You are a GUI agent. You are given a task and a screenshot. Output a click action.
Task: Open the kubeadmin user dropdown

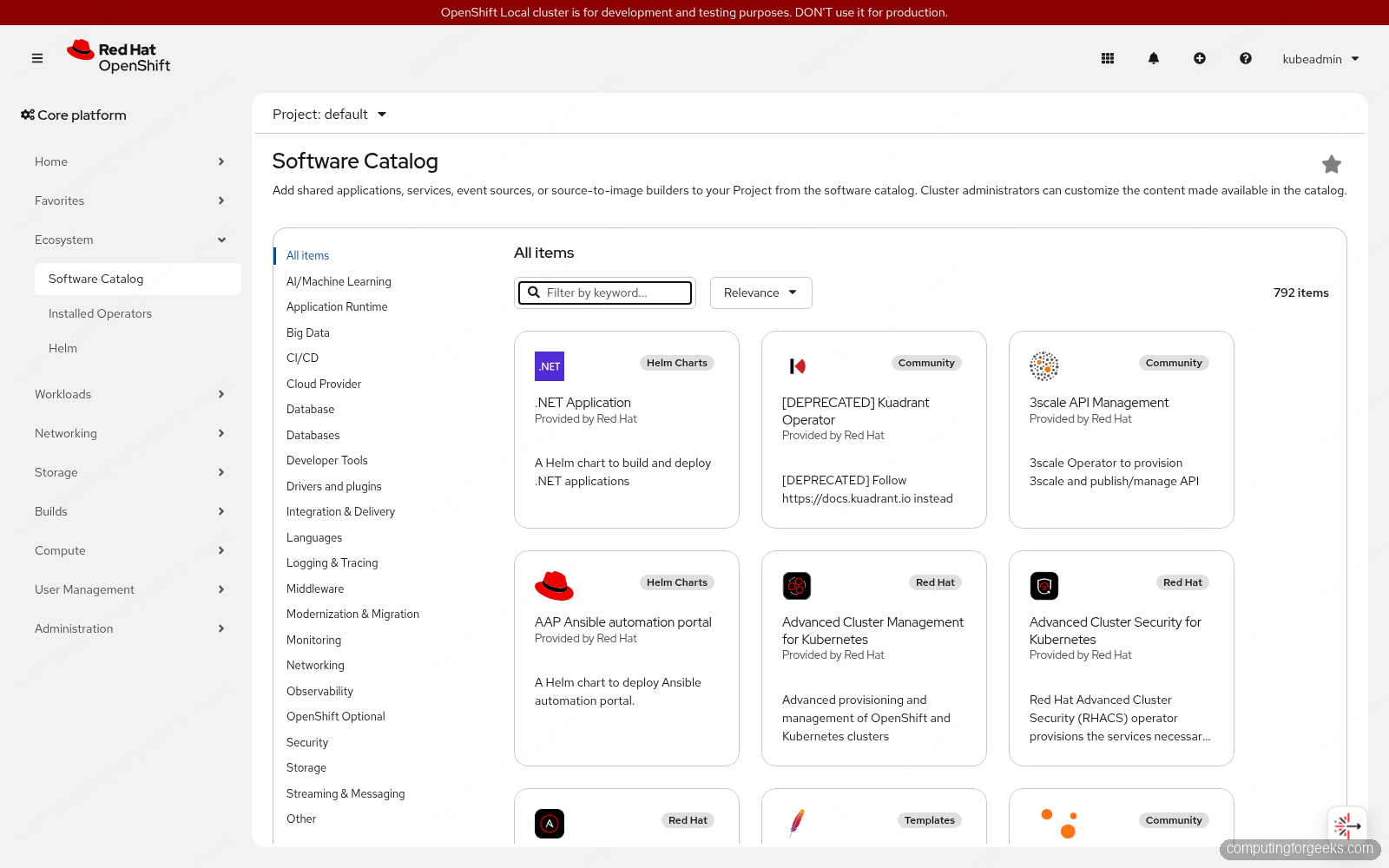coord(1320,59)
